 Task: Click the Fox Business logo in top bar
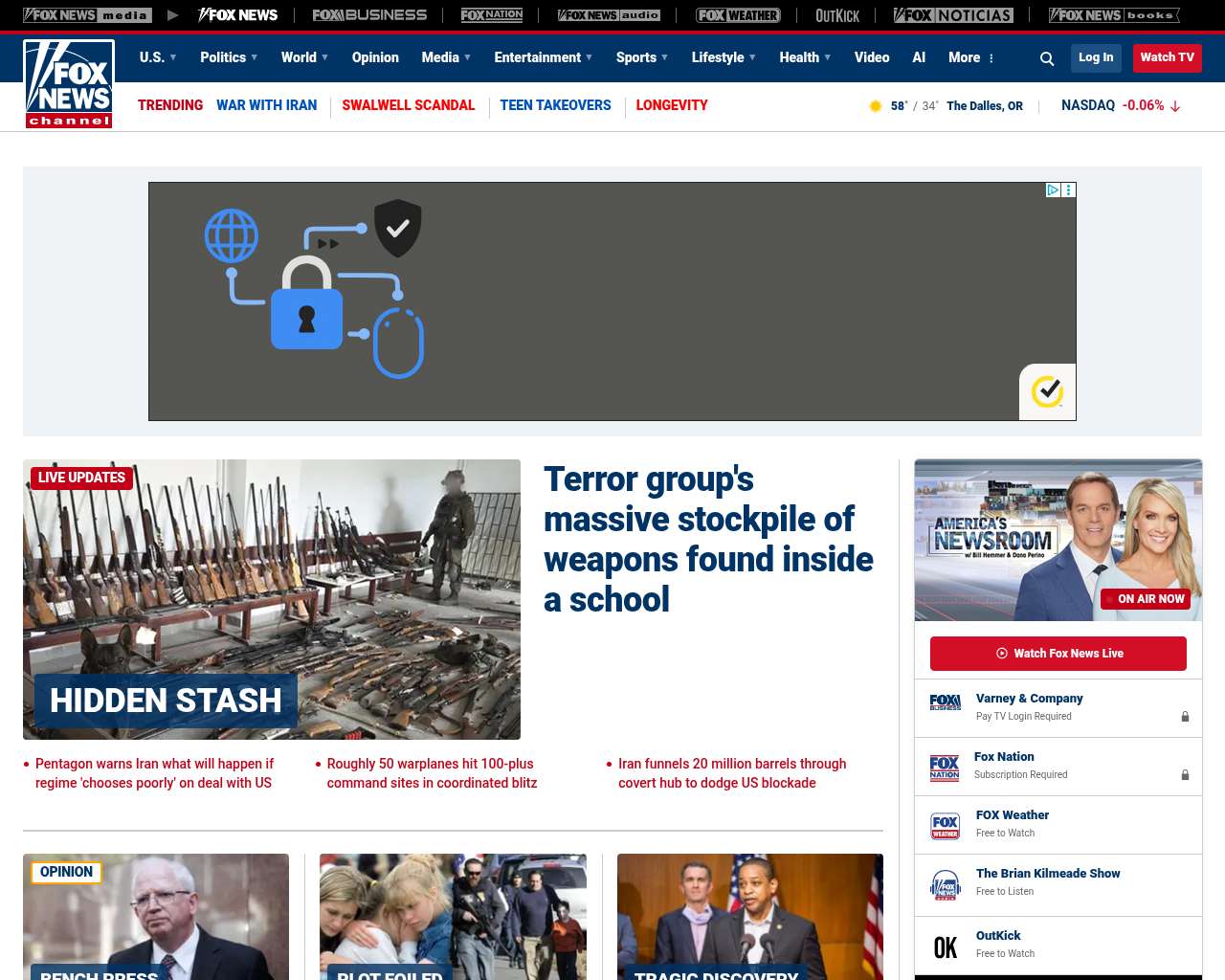point(369,15)
